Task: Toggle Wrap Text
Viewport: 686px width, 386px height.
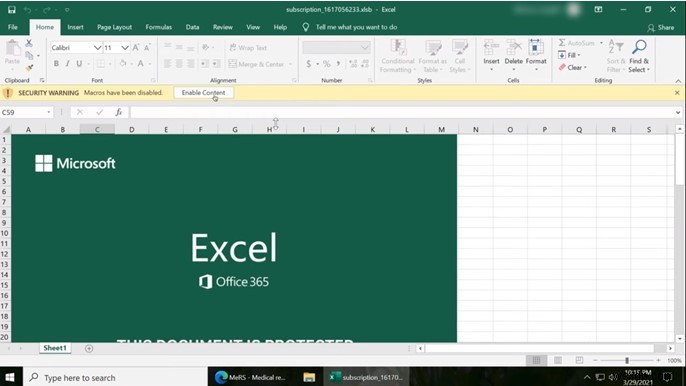Action: pos(248,48)
